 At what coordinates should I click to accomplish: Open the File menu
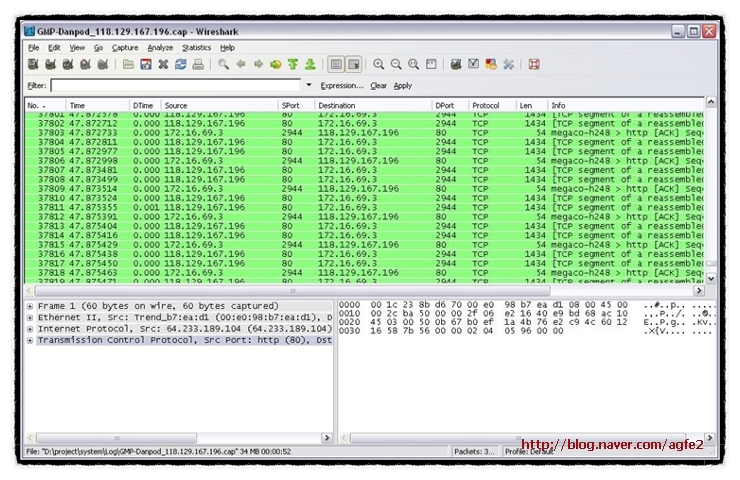click(34, 48)
